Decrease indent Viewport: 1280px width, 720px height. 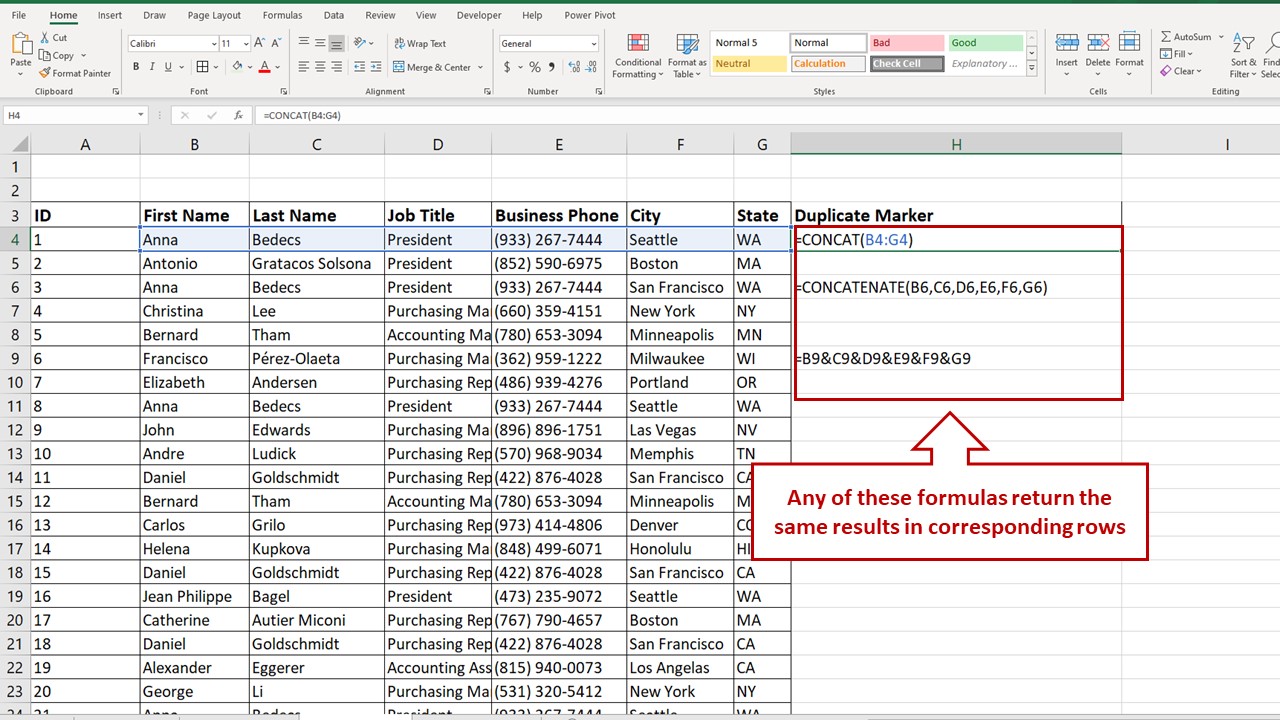click(x=358, y=67)
